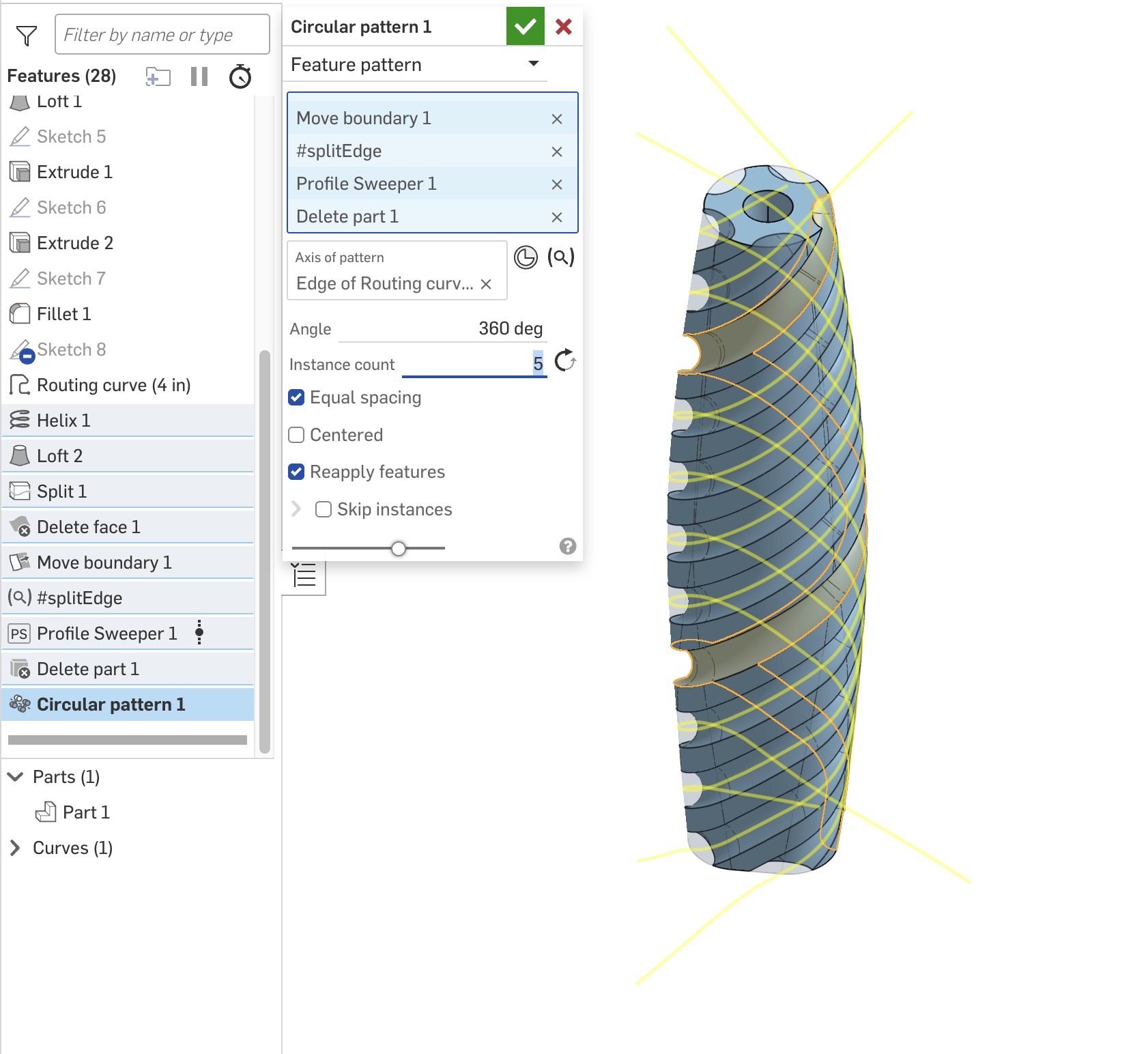Click the Angle value field
This screenshot has height=1054, width=1148.
442,328
